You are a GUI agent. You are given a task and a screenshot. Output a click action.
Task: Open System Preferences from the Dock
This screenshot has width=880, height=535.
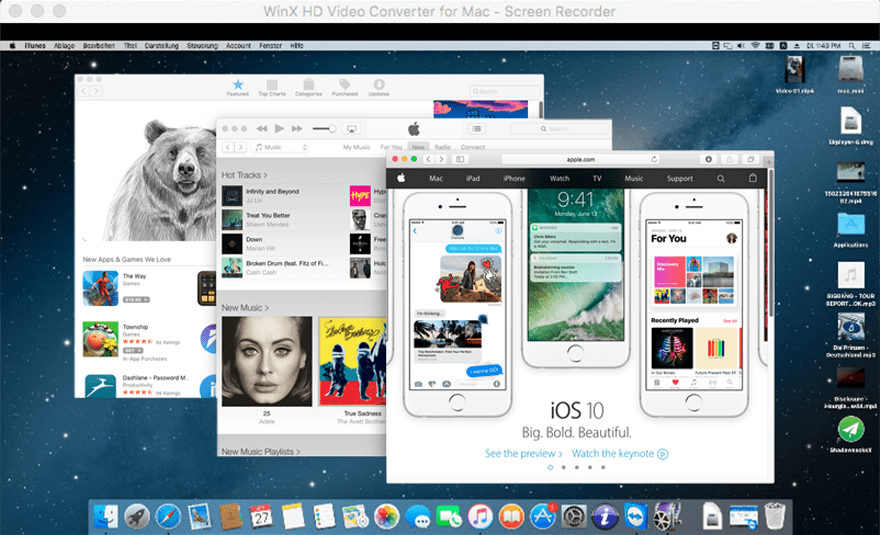574,516
